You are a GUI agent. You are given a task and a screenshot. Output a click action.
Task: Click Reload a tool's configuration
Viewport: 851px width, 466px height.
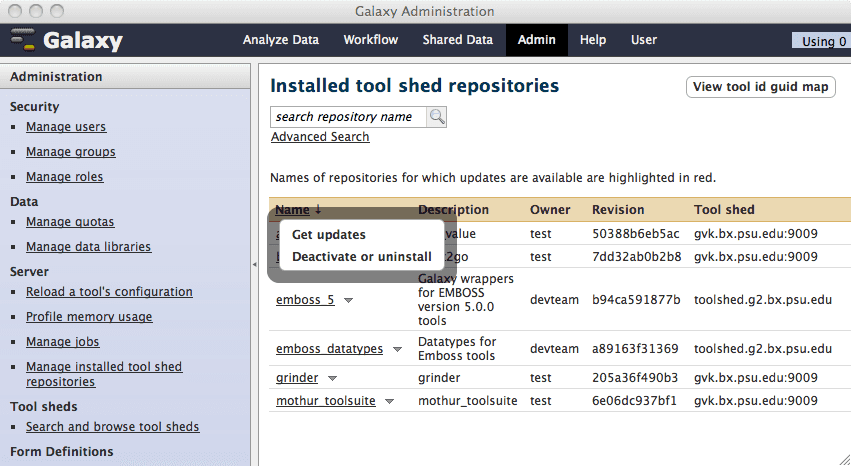[x=109, y=292]
